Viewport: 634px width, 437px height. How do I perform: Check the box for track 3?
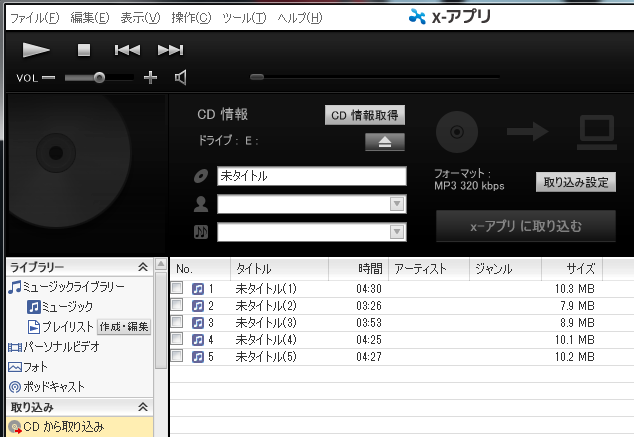click(x=177, y=322)
